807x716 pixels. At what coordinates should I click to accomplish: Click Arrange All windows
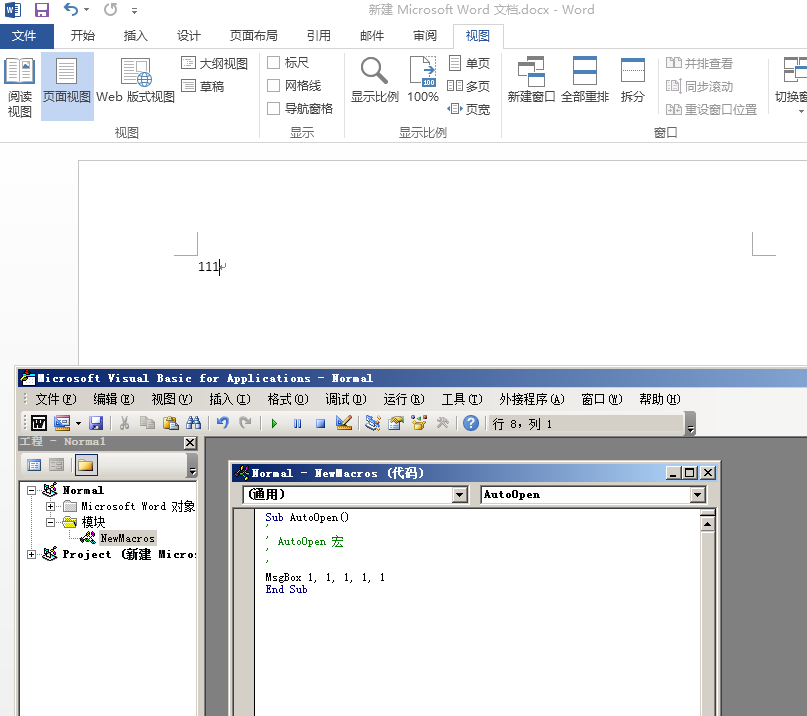click(585, 80)
